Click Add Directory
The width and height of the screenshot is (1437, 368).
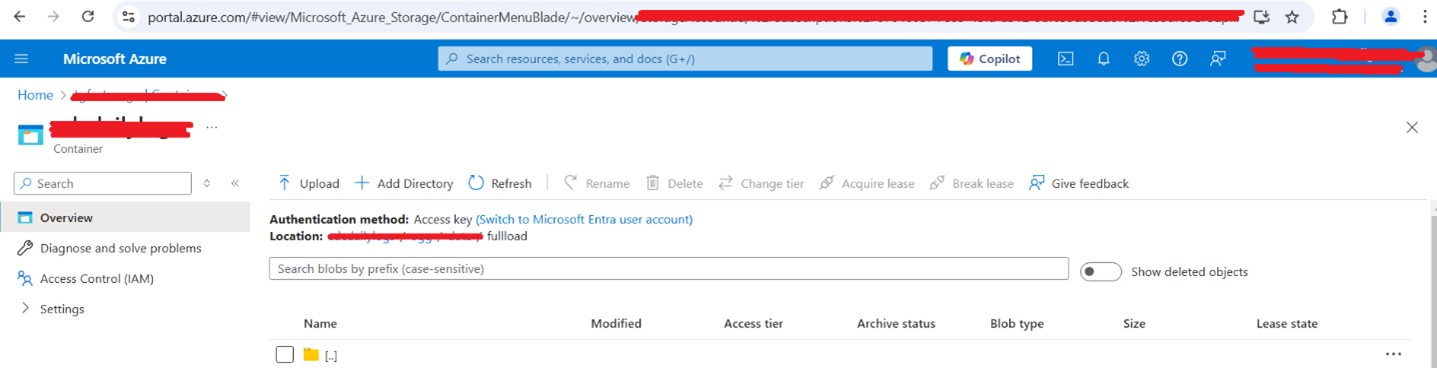coord(404,183)
